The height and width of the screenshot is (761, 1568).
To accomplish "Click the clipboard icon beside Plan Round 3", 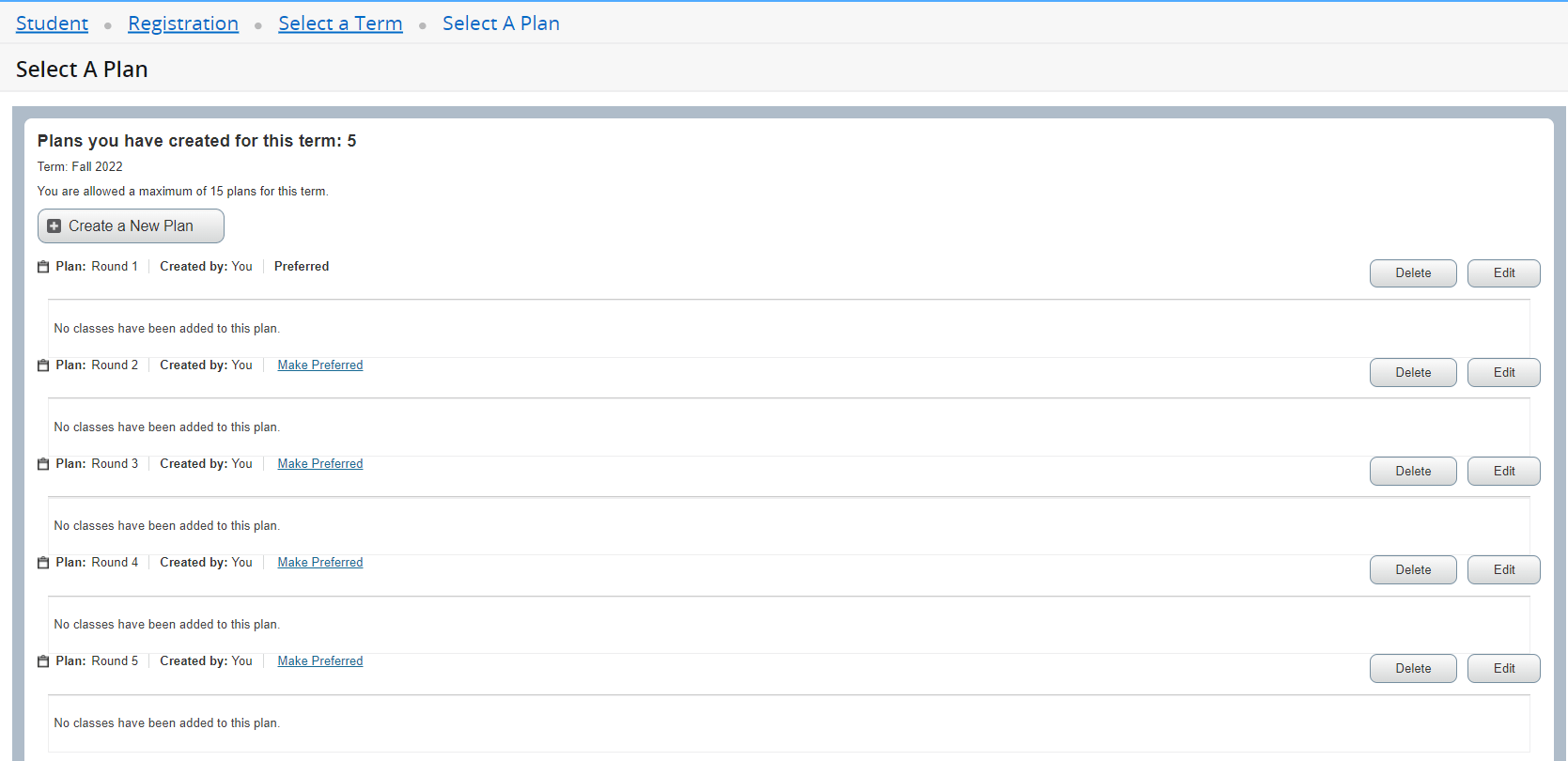I will click(43, 464).
